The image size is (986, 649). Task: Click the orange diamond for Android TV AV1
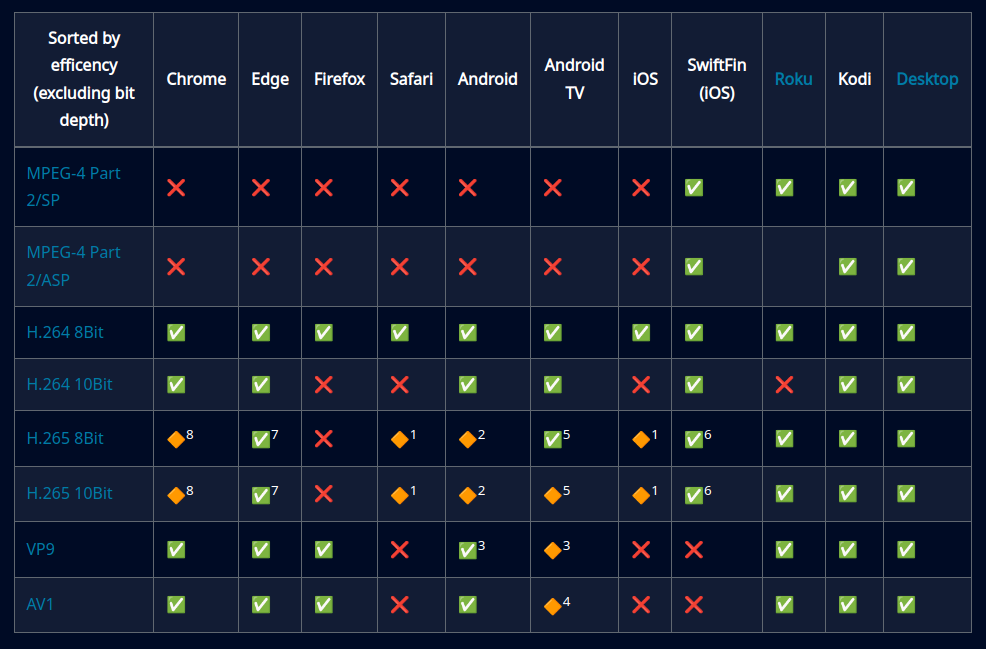(x=552, y=606)
